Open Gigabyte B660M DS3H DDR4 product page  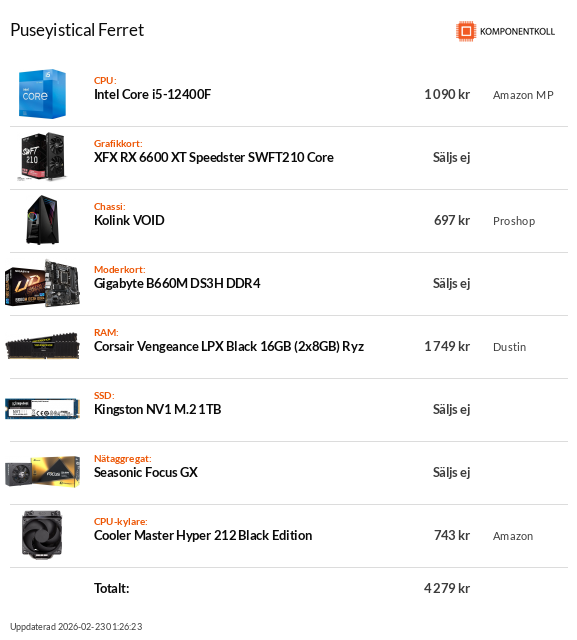tap(177, 283)
